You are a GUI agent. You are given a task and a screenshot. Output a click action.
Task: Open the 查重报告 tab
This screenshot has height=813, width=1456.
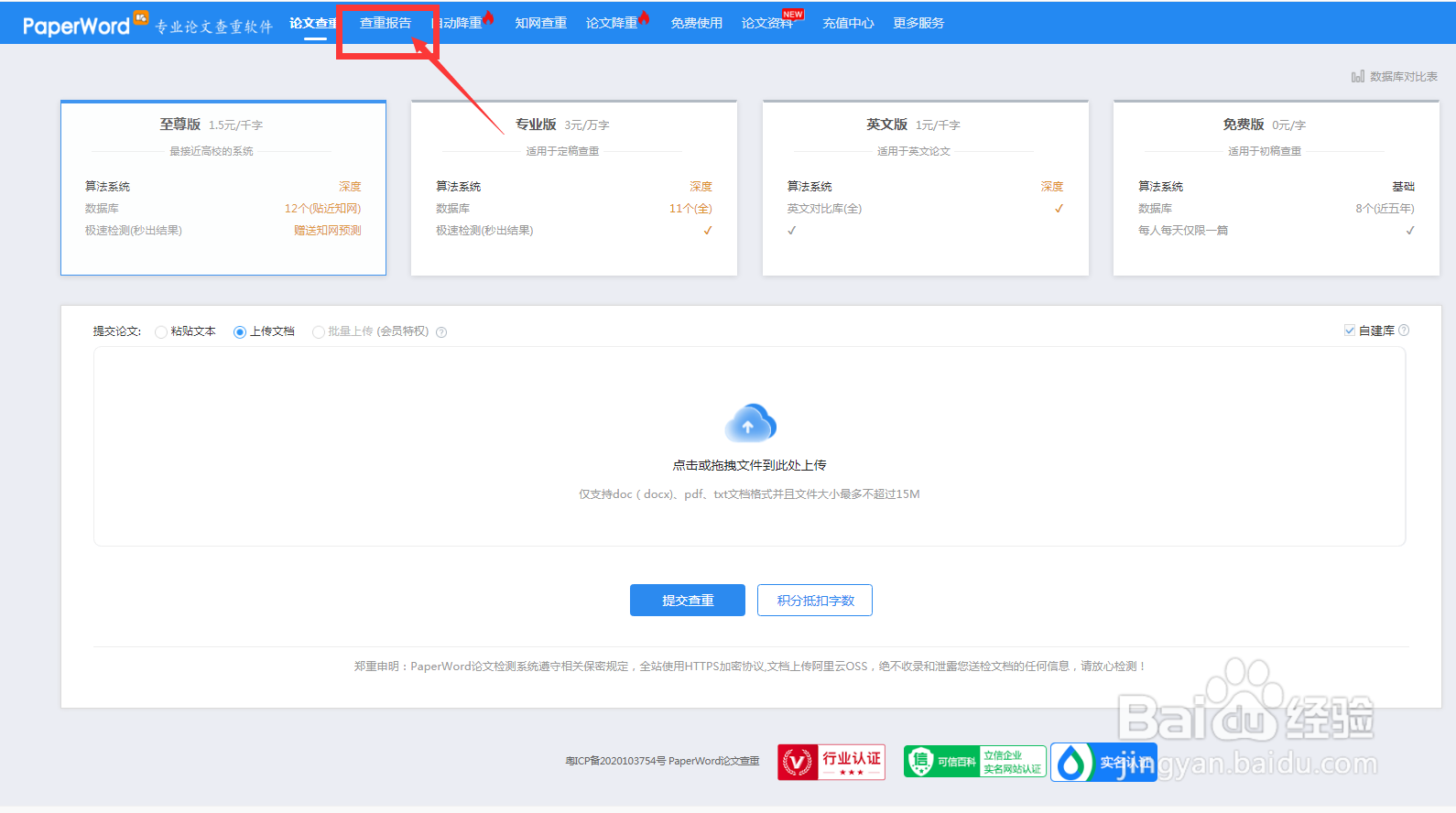(x=386, y=23)
